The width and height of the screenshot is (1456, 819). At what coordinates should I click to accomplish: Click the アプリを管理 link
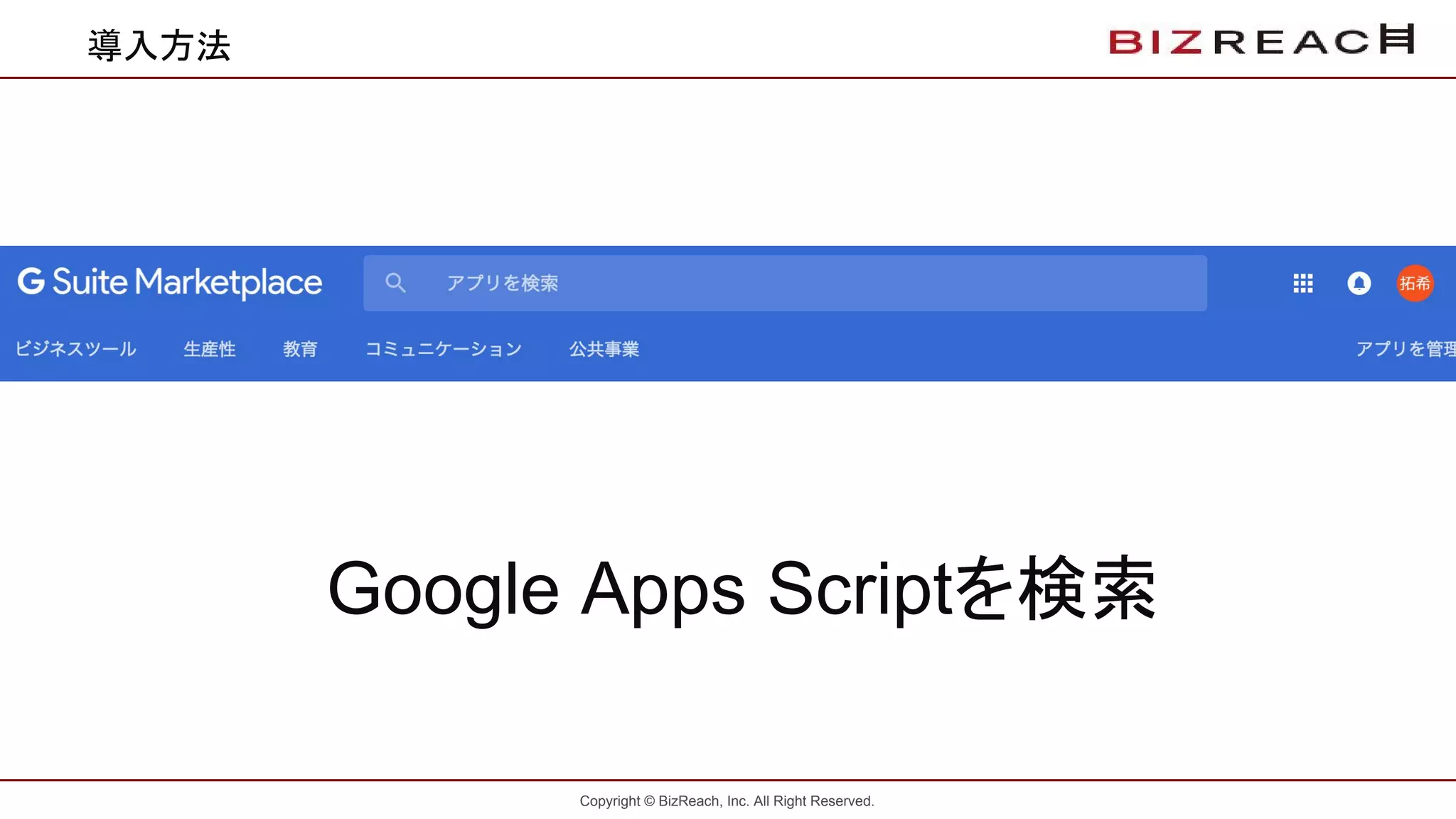pos(1406,349)
